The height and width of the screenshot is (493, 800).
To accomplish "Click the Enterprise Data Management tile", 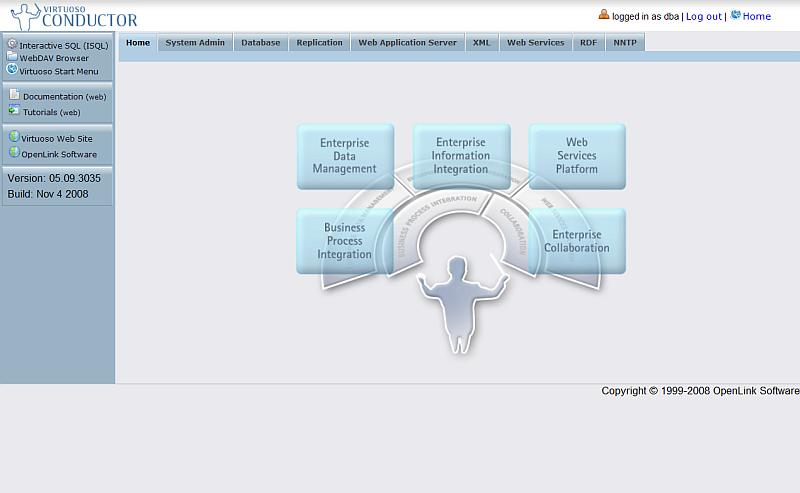I will pyautogui.click(x=345, y=156).
